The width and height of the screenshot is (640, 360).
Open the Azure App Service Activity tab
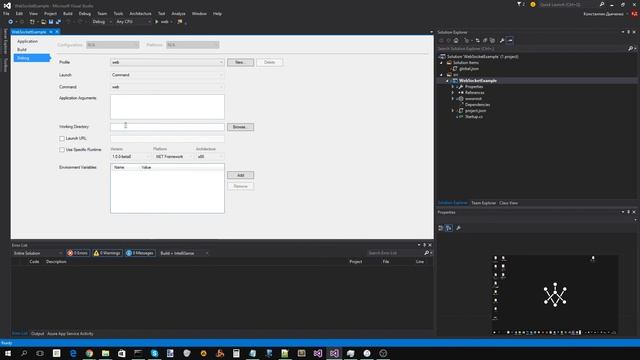pyautogui.click(x=70, y=333)
